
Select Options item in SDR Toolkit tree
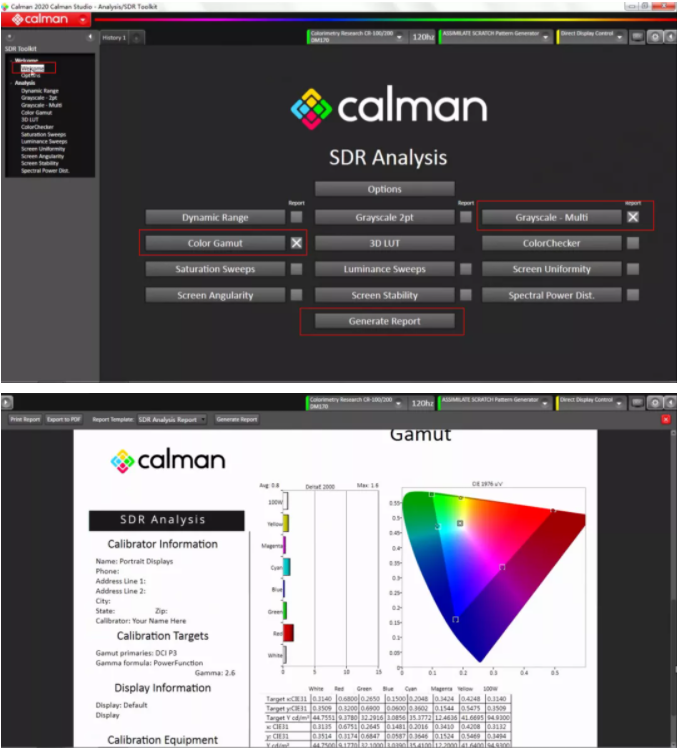31,75
